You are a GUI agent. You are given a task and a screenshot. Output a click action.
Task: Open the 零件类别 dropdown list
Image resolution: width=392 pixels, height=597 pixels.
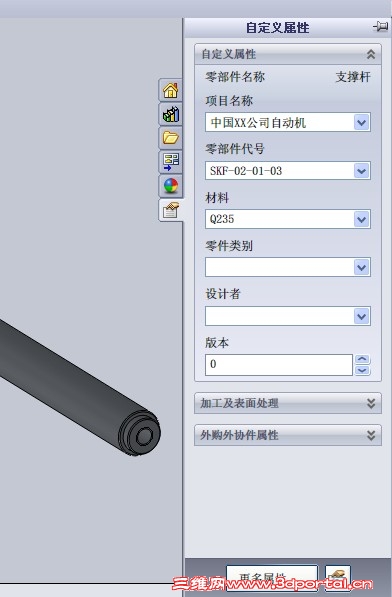[362, 267]
